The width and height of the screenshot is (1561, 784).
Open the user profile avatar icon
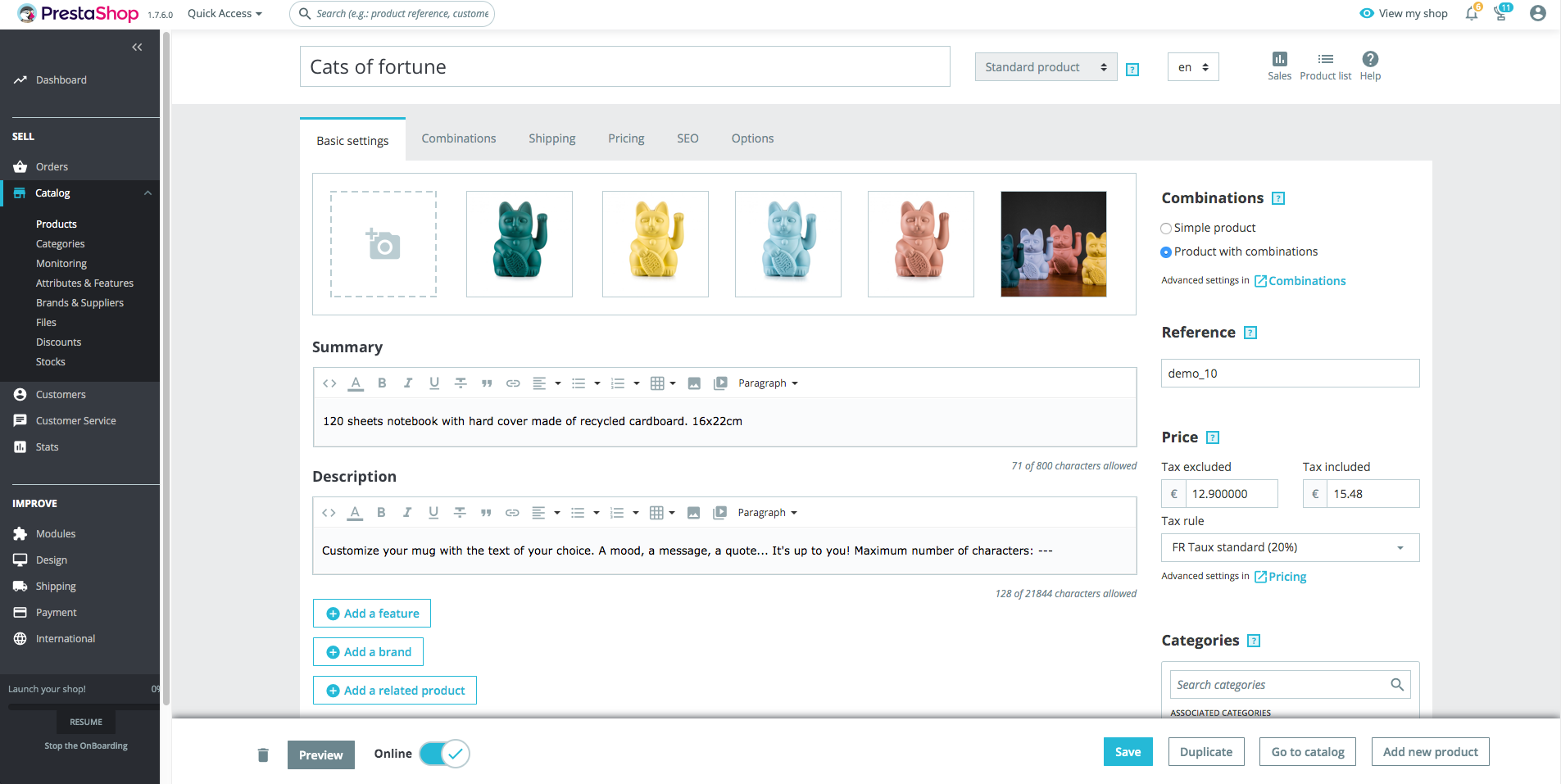[x=1538, y=13]
